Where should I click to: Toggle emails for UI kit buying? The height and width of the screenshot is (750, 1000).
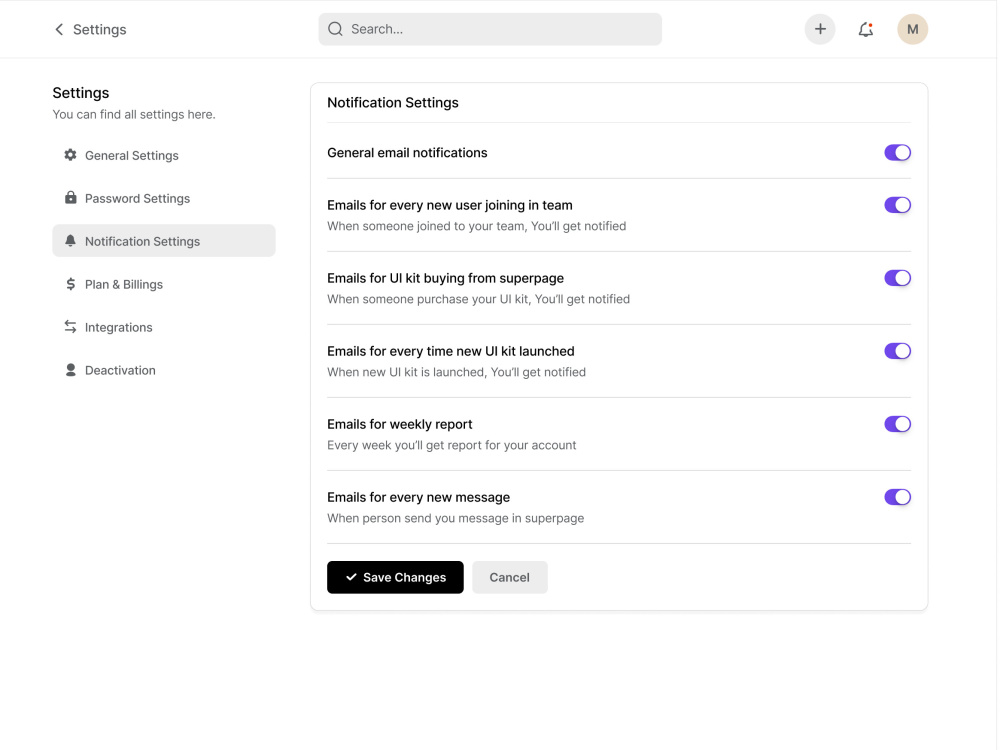[897, 278]
